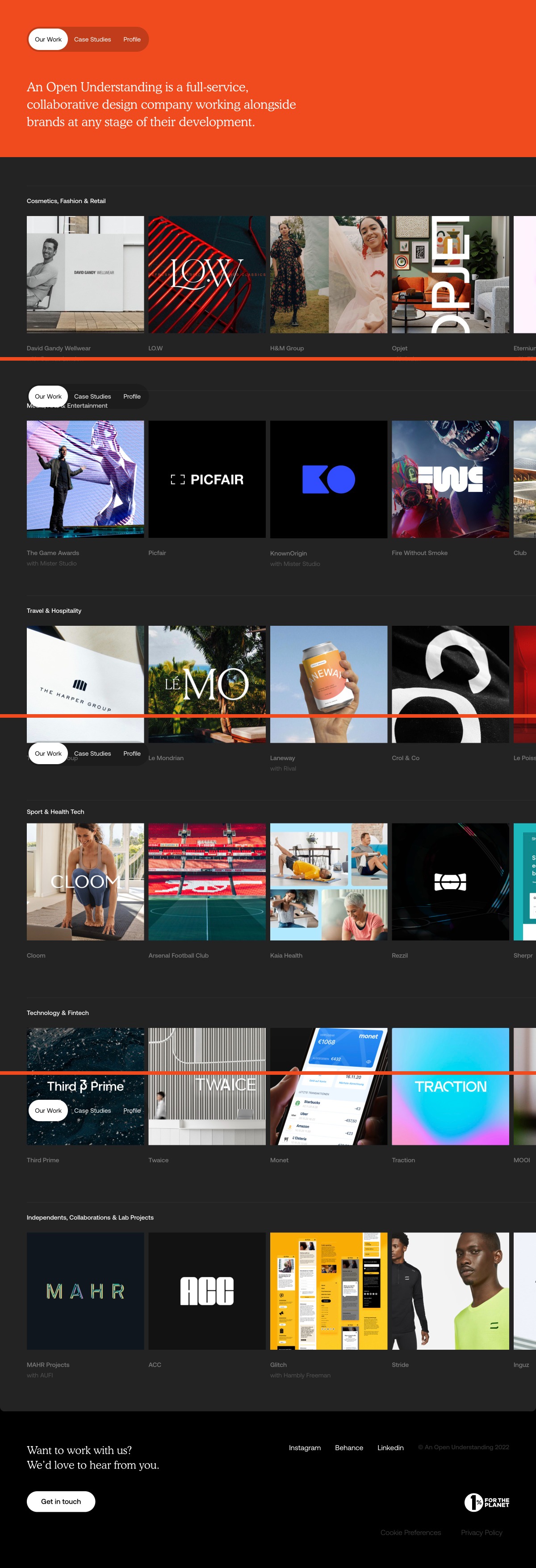The width and height of the screenshot is (536, 1568).
Task: Click the 'Laneway' caption text
Action: 283,758
